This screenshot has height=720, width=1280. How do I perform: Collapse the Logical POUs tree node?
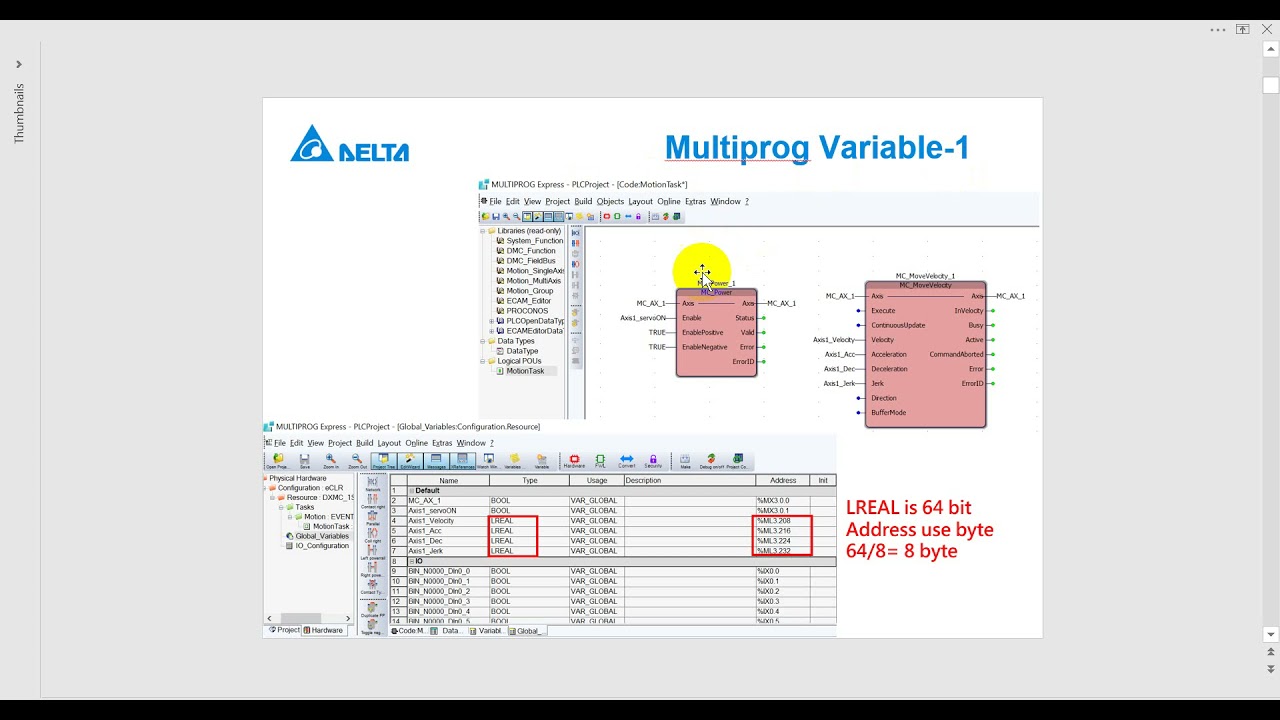point(483,361)
